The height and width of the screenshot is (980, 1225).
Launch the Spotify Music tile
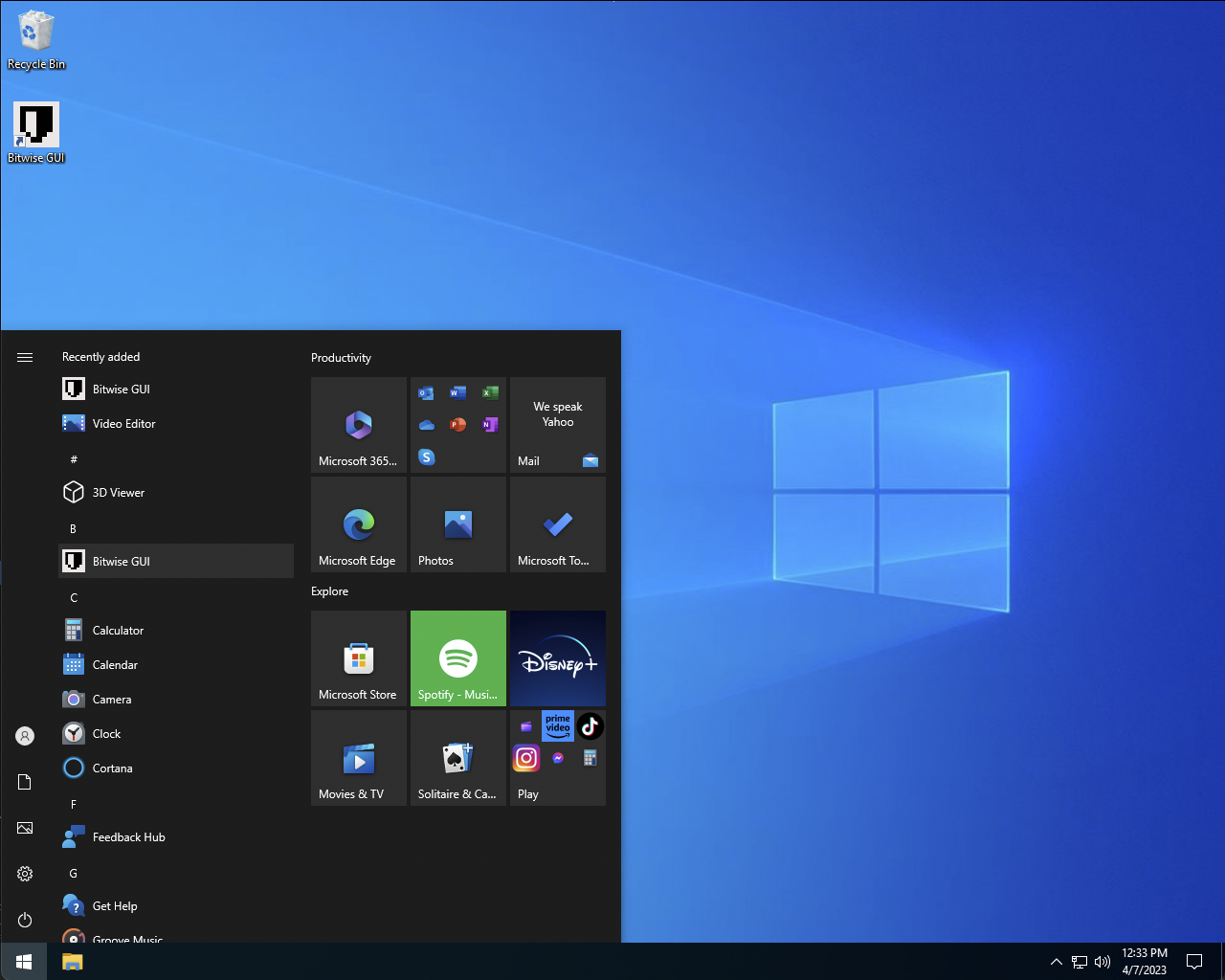458,658
